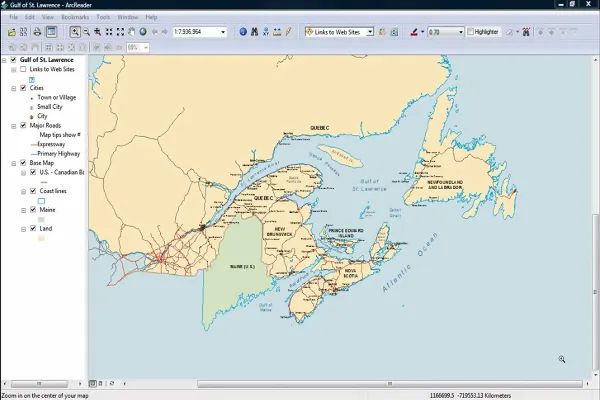Open the Go To XY tool
Viewport: 600px width, 400px height.
tap(266, 32)
